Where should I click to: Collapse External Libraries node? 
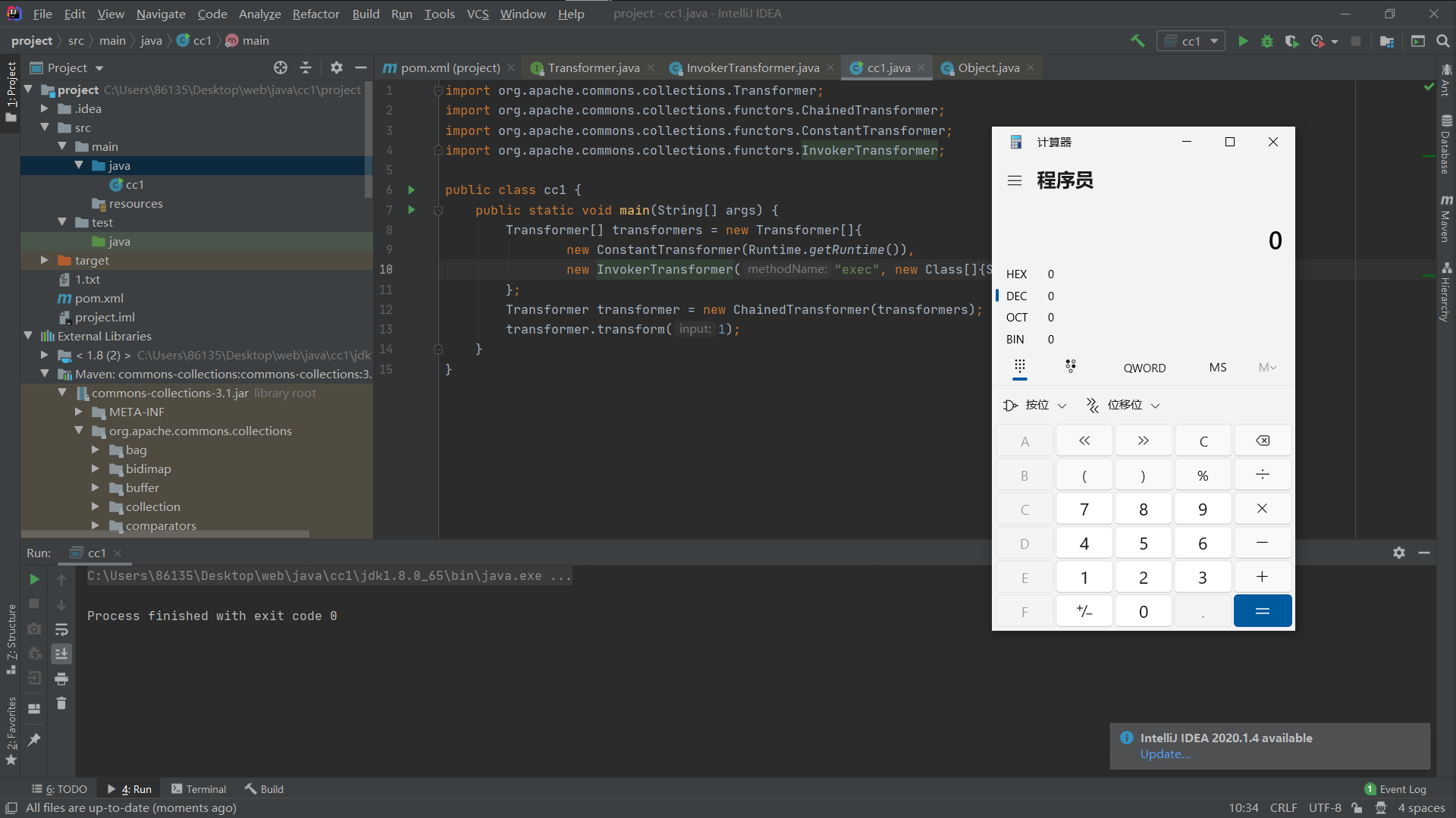pyautogui.click(x=28, y=336)
